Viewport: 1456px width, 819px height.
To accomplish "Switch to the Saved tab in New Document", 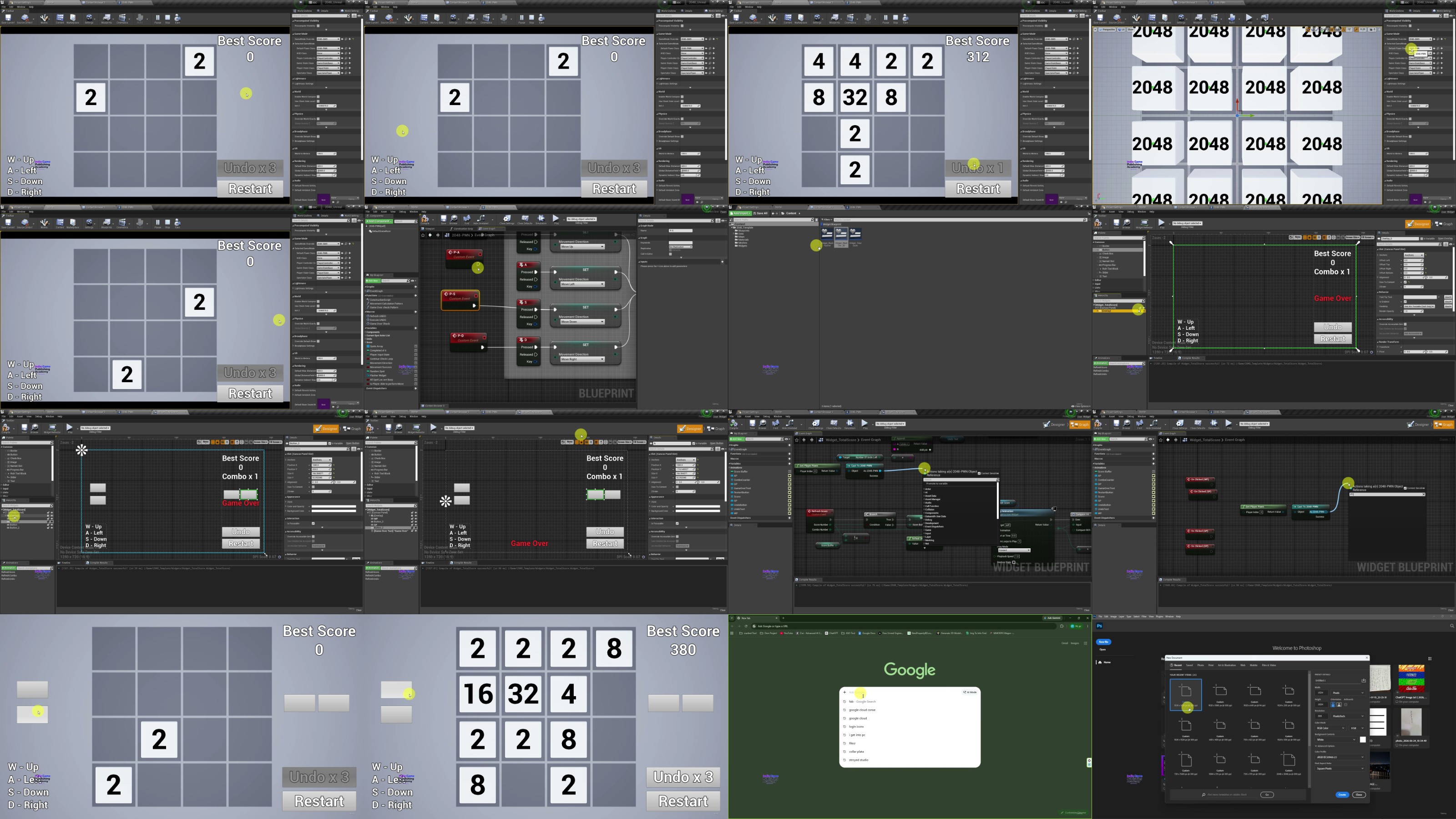I will (1189, 665).
